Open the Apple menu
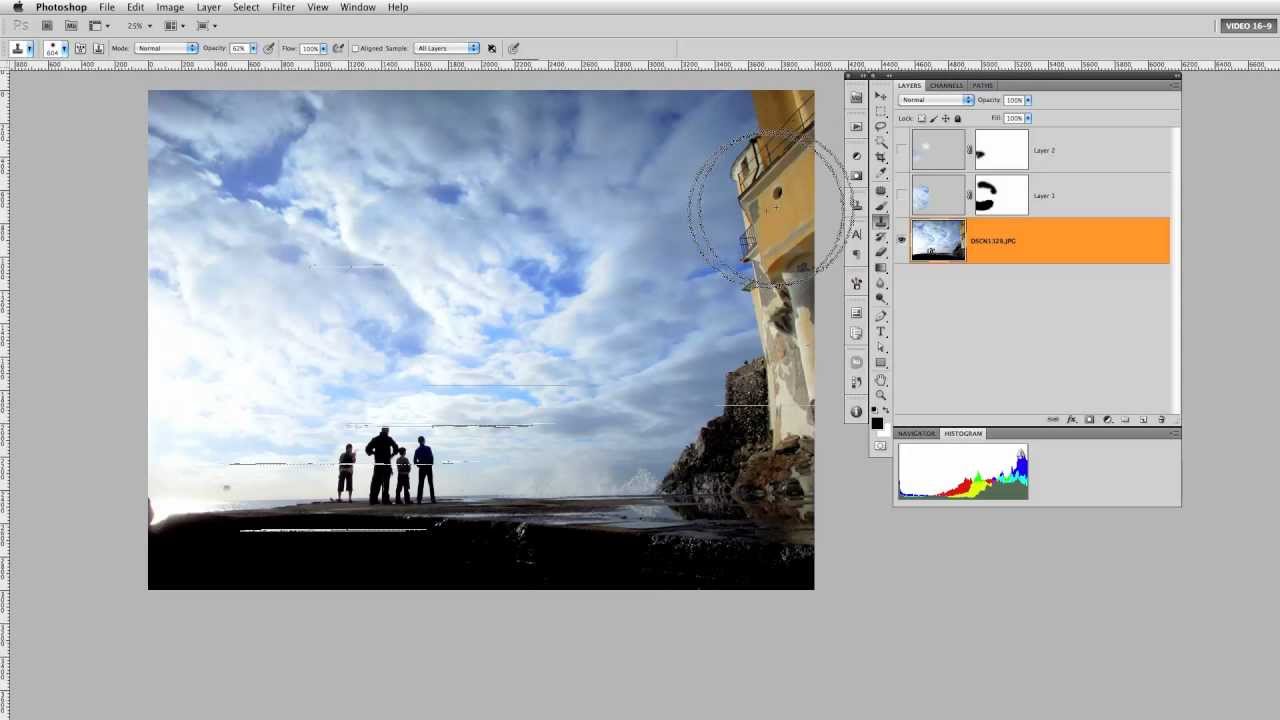 point(17,7)
